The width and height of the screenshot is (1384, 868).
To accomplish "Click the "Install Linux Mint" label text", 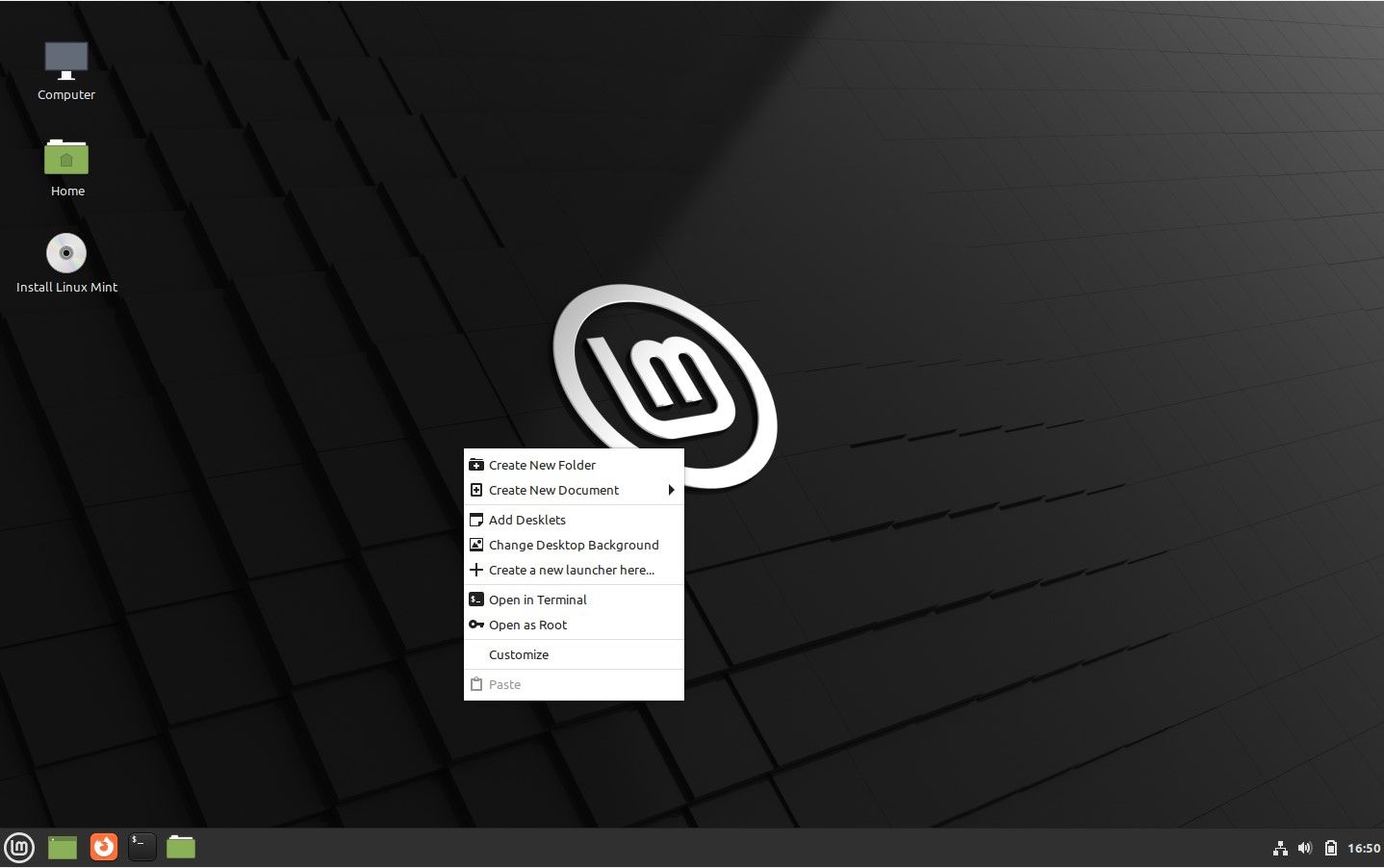I will tap(66, 288).
